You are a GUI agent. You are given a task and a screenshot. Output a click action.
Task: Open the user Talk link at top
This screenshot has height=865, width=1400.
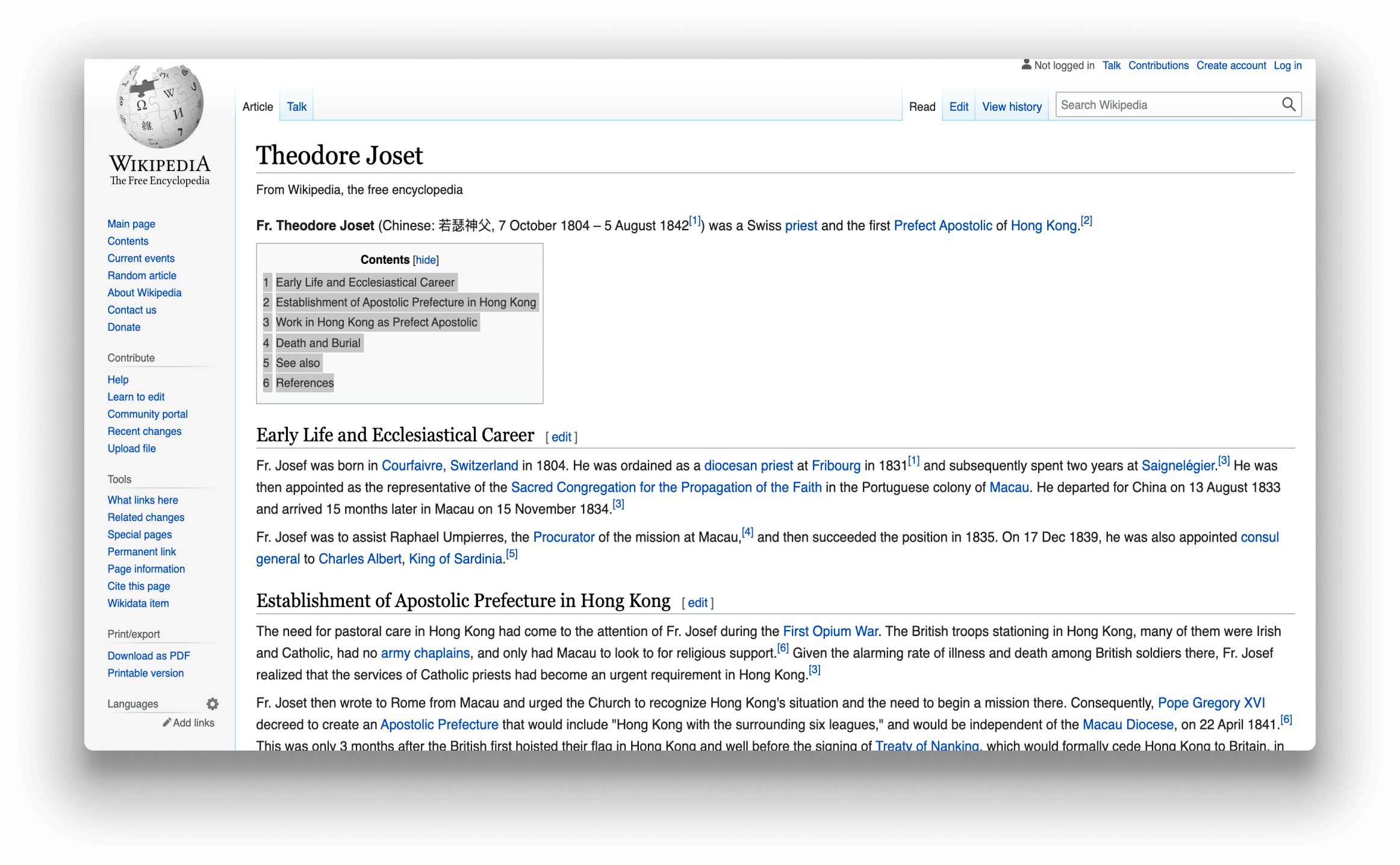click(1111, 65)
